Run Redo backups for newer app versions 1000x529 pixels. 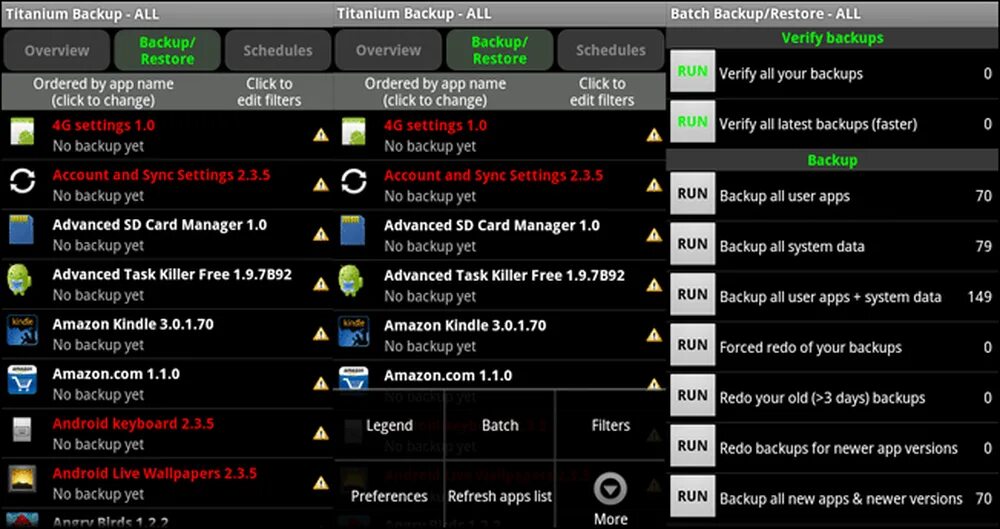click(x=692, y=445)
